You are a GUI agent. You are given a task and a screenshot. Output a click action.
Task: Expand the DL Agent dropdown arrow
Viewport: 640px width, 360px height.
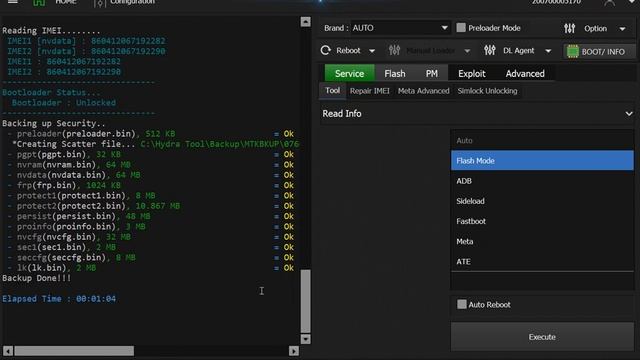(548, 51)
